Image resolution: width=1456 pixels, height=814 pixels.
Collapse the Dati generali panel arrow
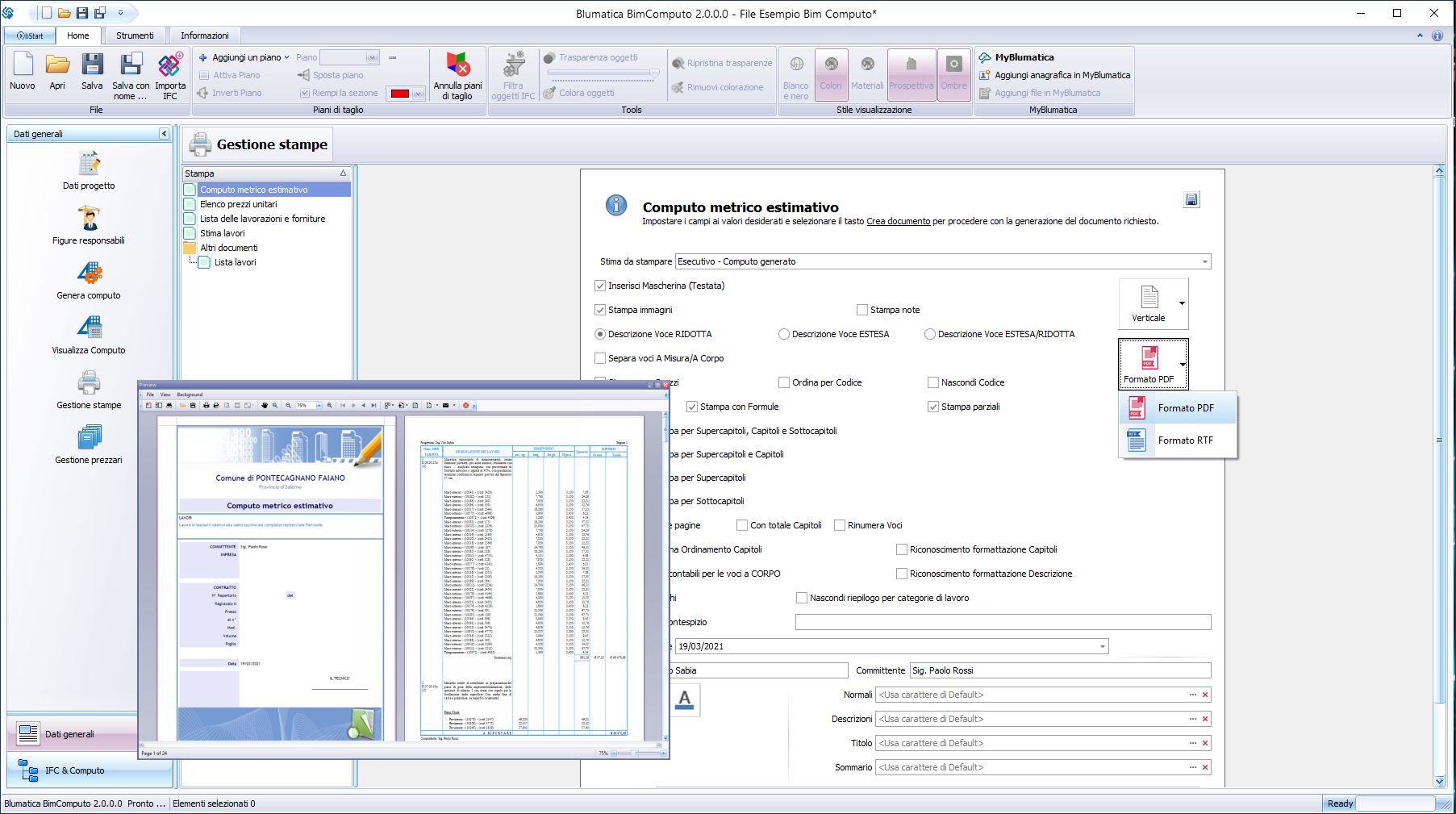pos(164,134)
